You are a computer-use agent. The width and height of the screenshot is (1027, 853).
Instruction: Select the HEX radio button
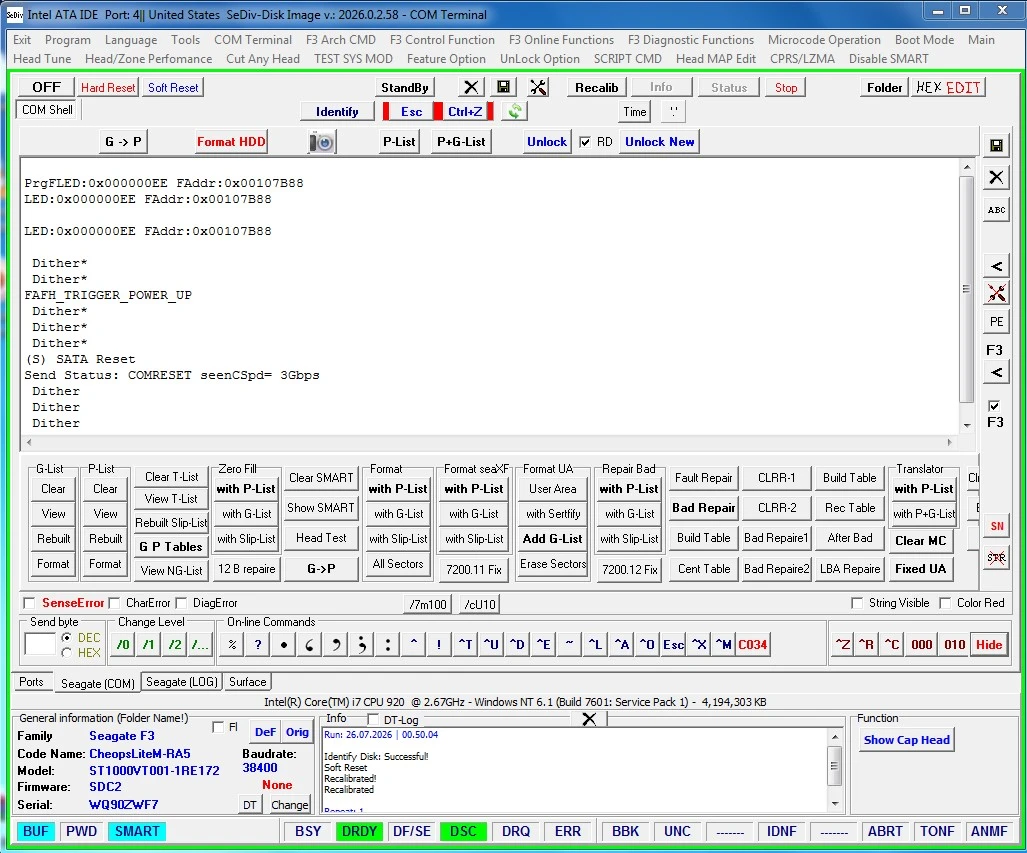[x=66, y=653]
